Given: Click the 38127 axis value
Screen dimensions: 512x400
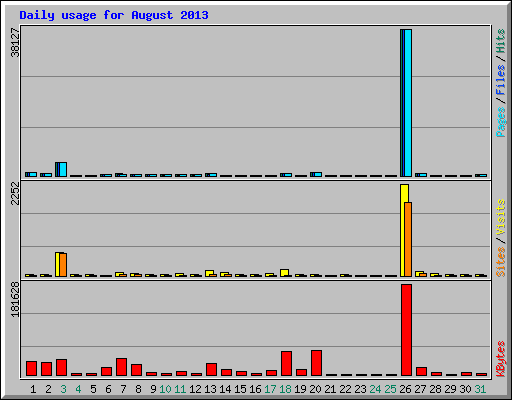Looking at the screenshot, I should 15,43.
